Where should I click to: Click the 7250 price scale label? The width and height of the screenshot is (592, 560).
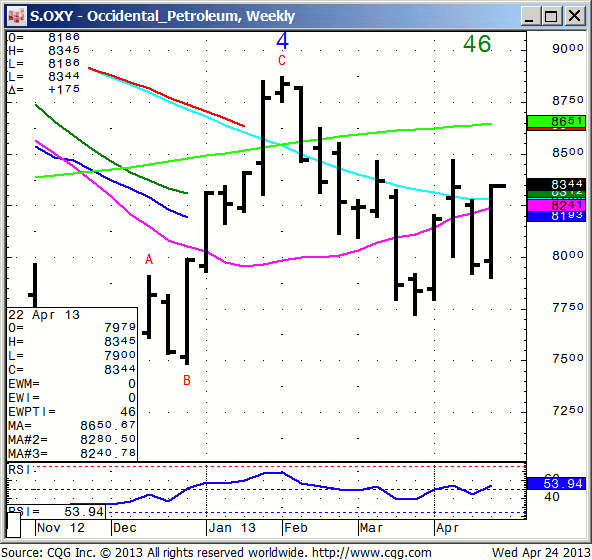point(568,410)
